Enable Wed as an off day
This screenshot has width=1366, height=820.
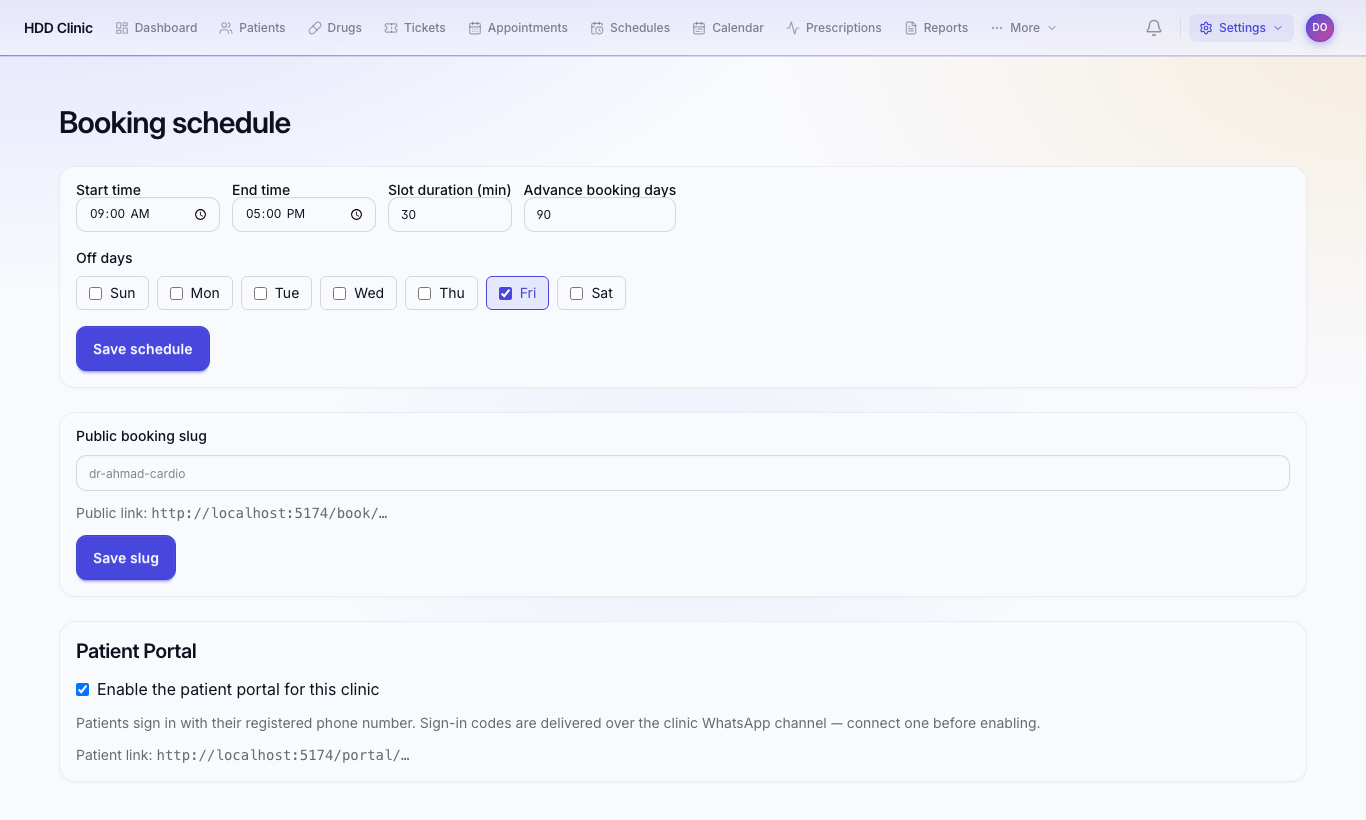point(340,293)
